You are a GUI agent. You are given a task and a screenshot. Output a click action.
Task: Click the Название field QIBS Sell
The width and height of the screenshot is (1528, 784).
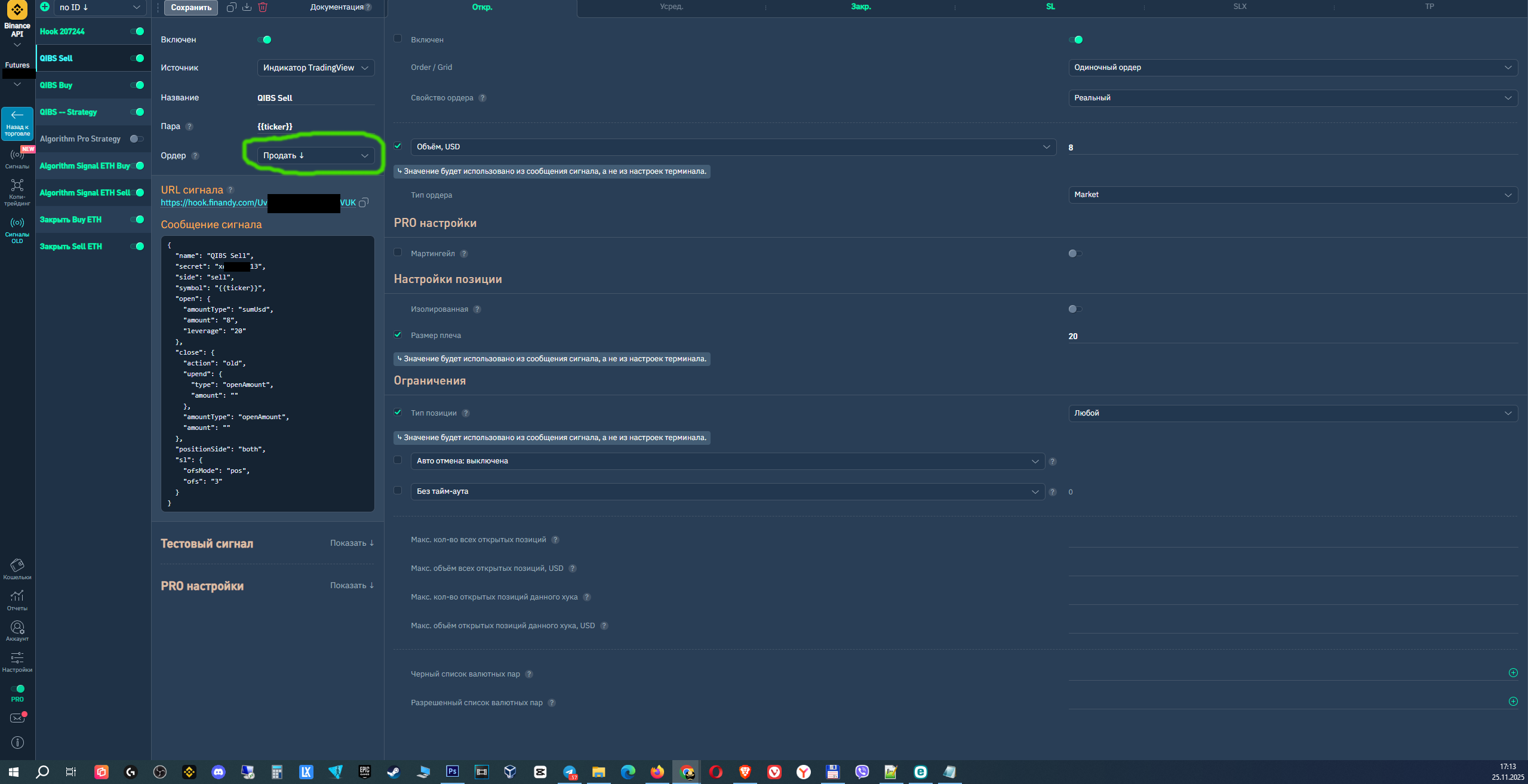point(316,98)
